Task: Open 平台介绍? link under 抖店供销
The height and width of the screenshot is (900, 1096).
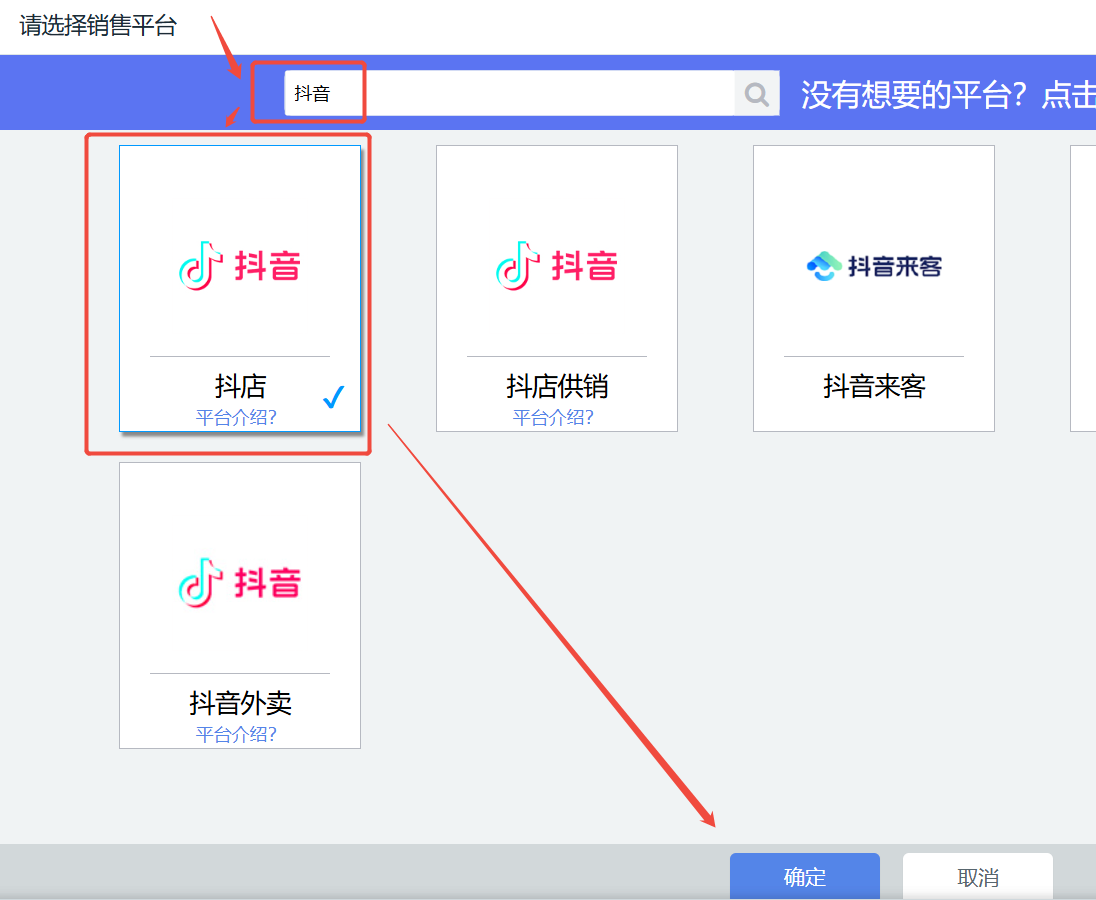Action: pos(553,418)
